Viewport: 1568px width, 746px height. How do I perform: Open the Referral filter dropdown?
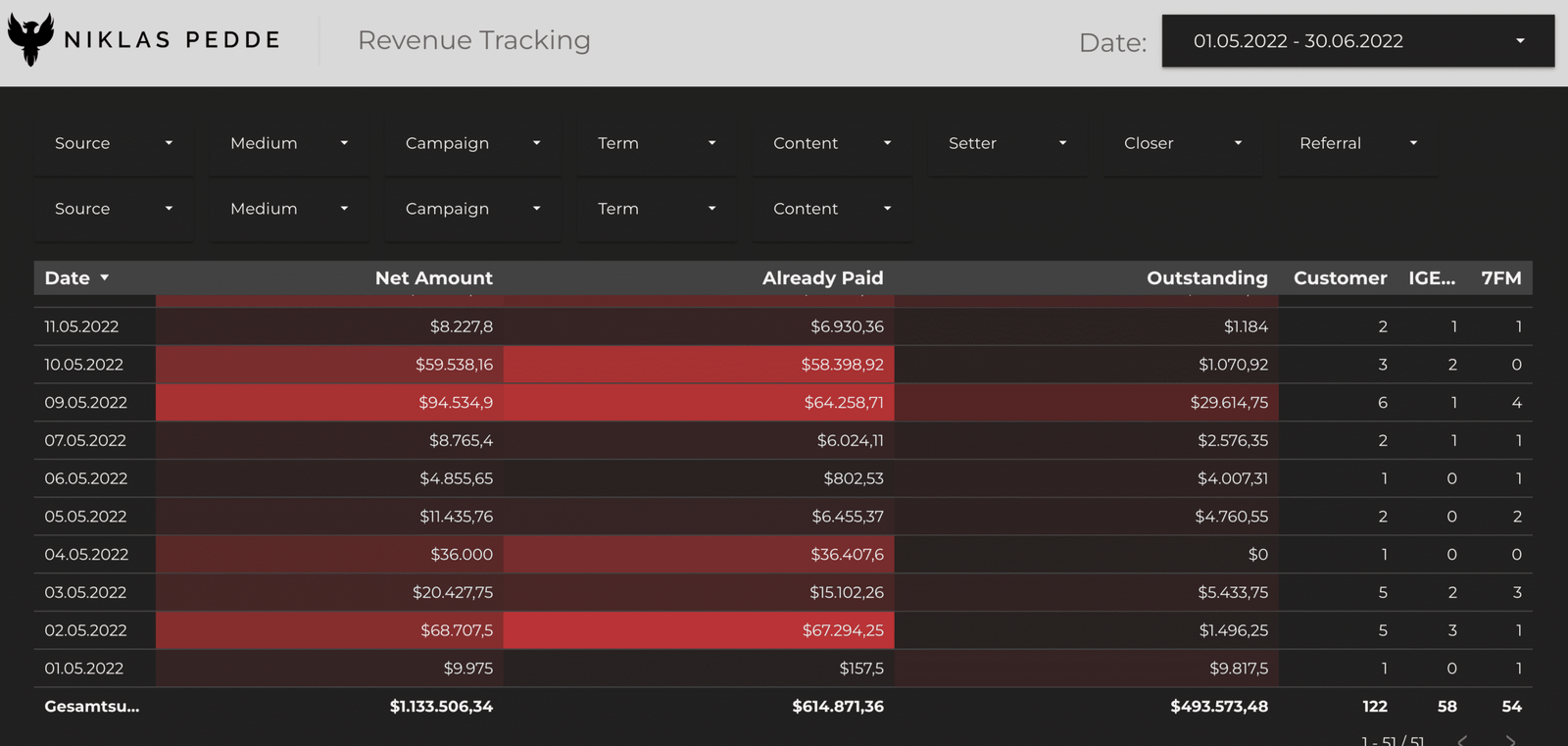pos(1357,143)
